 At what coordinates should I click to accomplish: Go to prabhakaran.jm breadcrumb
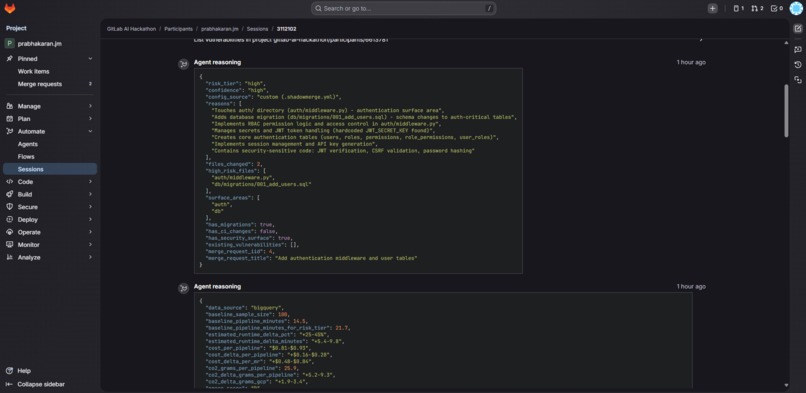[x=219, y=29]
